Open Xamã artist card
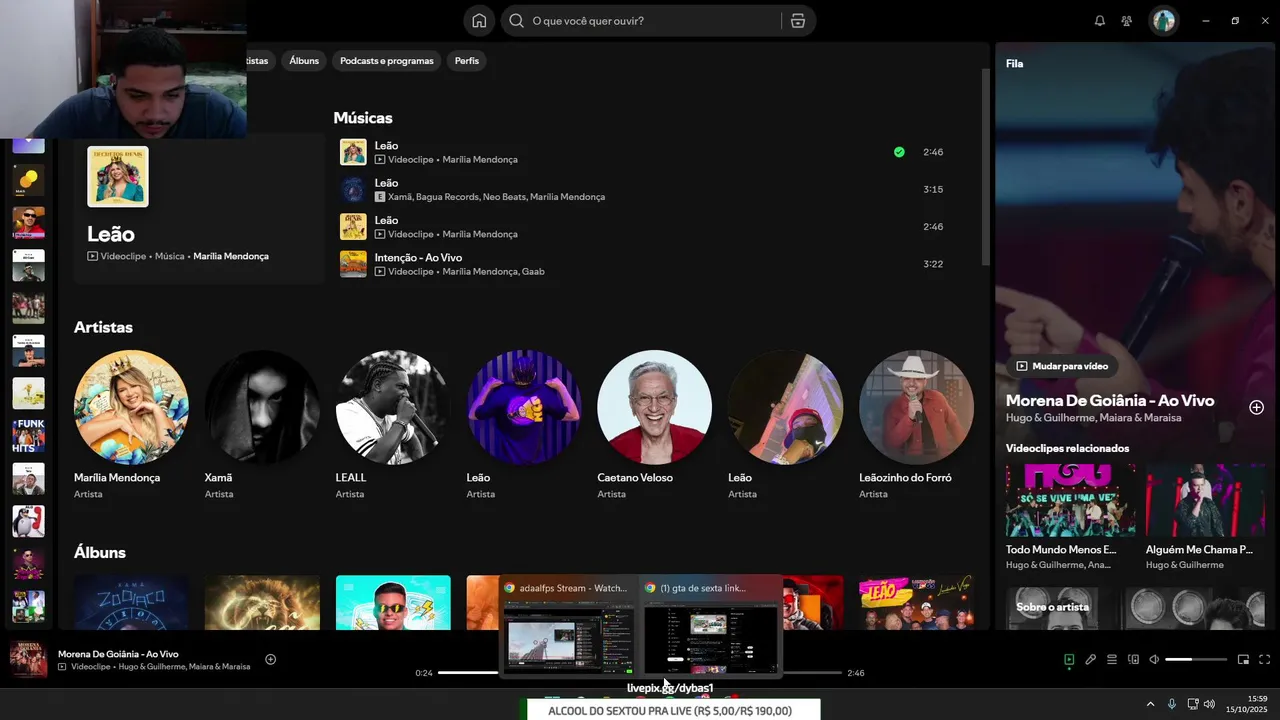The height and width of the screenshot is (720, 1280). click(262, 425)
